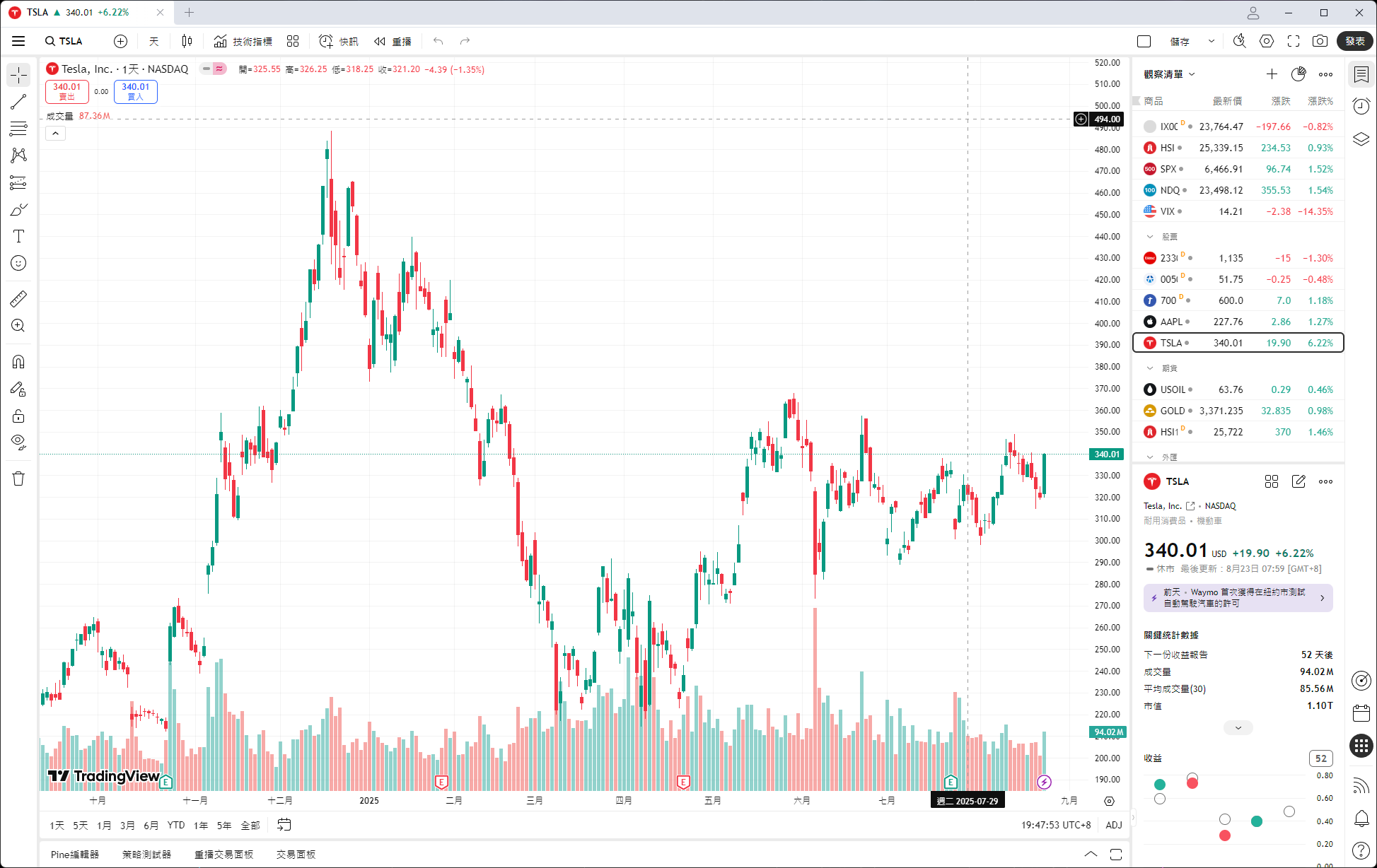Open the alert creation button
This screenshot has height=868, width=1377.
(x=339, y=41)
